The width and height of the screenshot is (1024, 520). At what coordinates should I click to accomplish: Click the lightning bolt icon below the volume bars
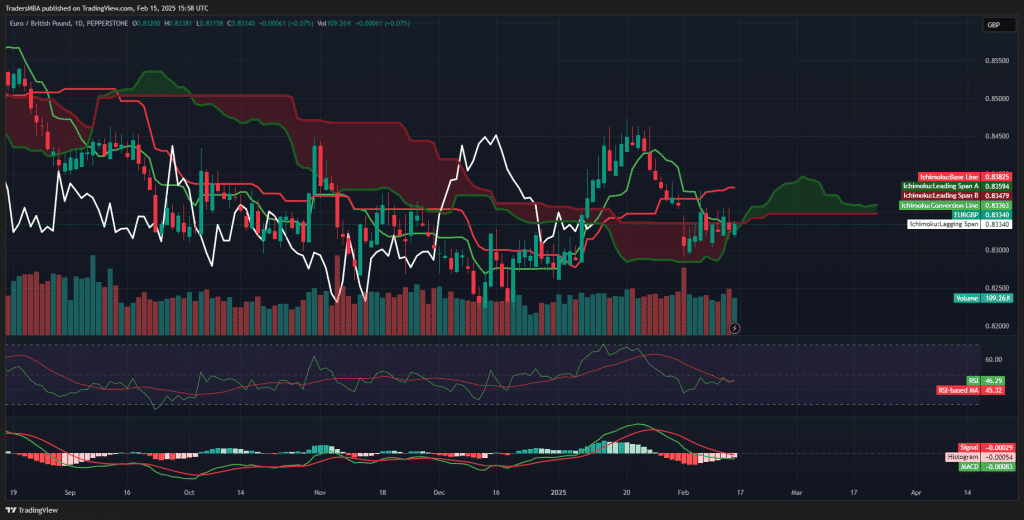point(736,327)
